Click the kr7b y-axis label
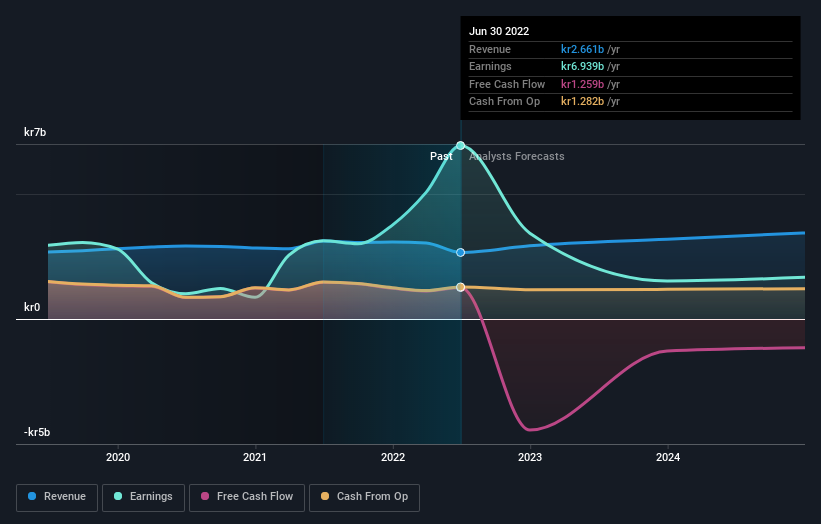The height and width of the screenshot is (524, 821). [35, 132]
